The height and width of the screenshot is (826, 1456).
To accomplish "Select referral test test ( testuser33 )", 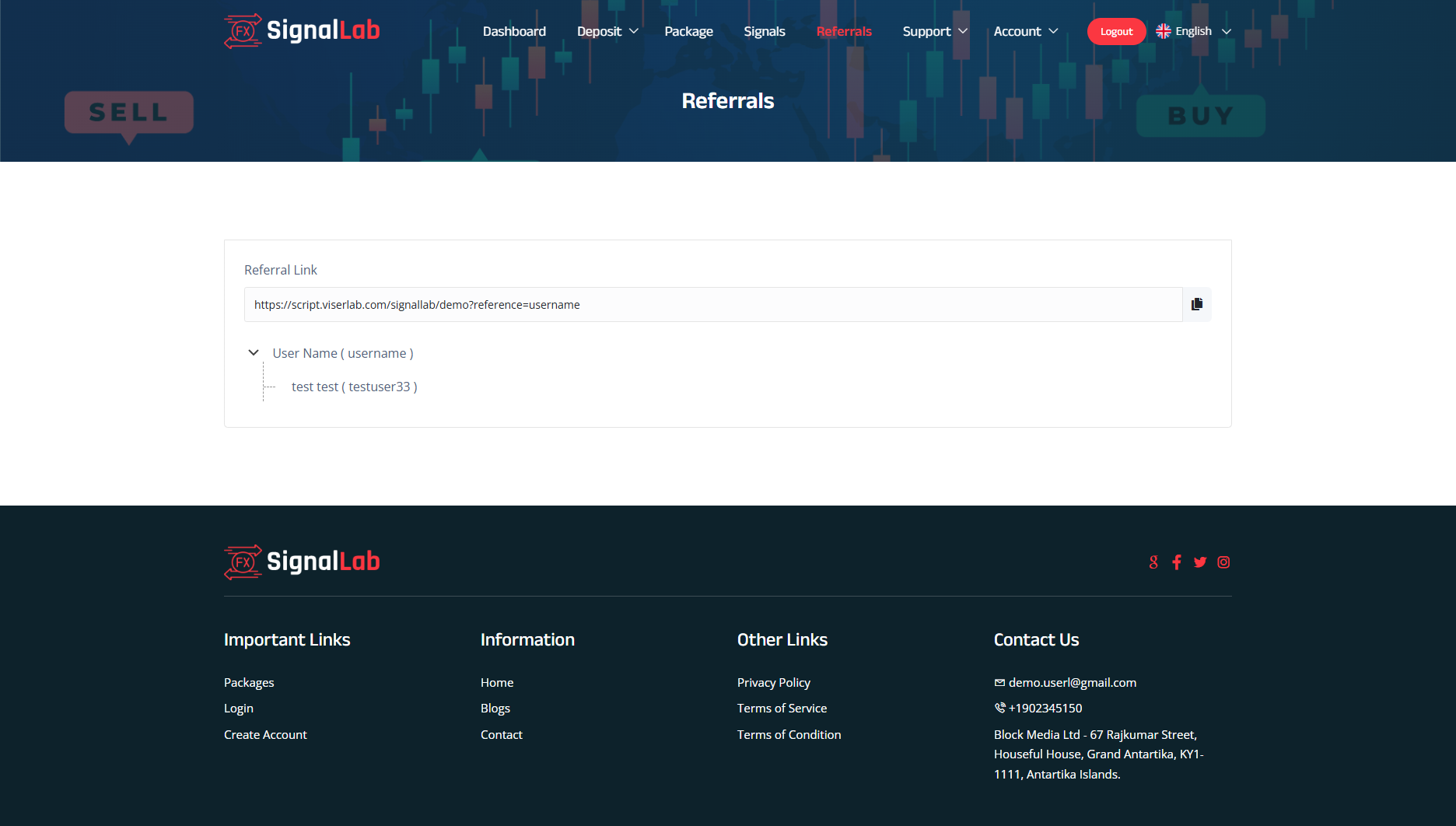I will (x=354, y=387).
